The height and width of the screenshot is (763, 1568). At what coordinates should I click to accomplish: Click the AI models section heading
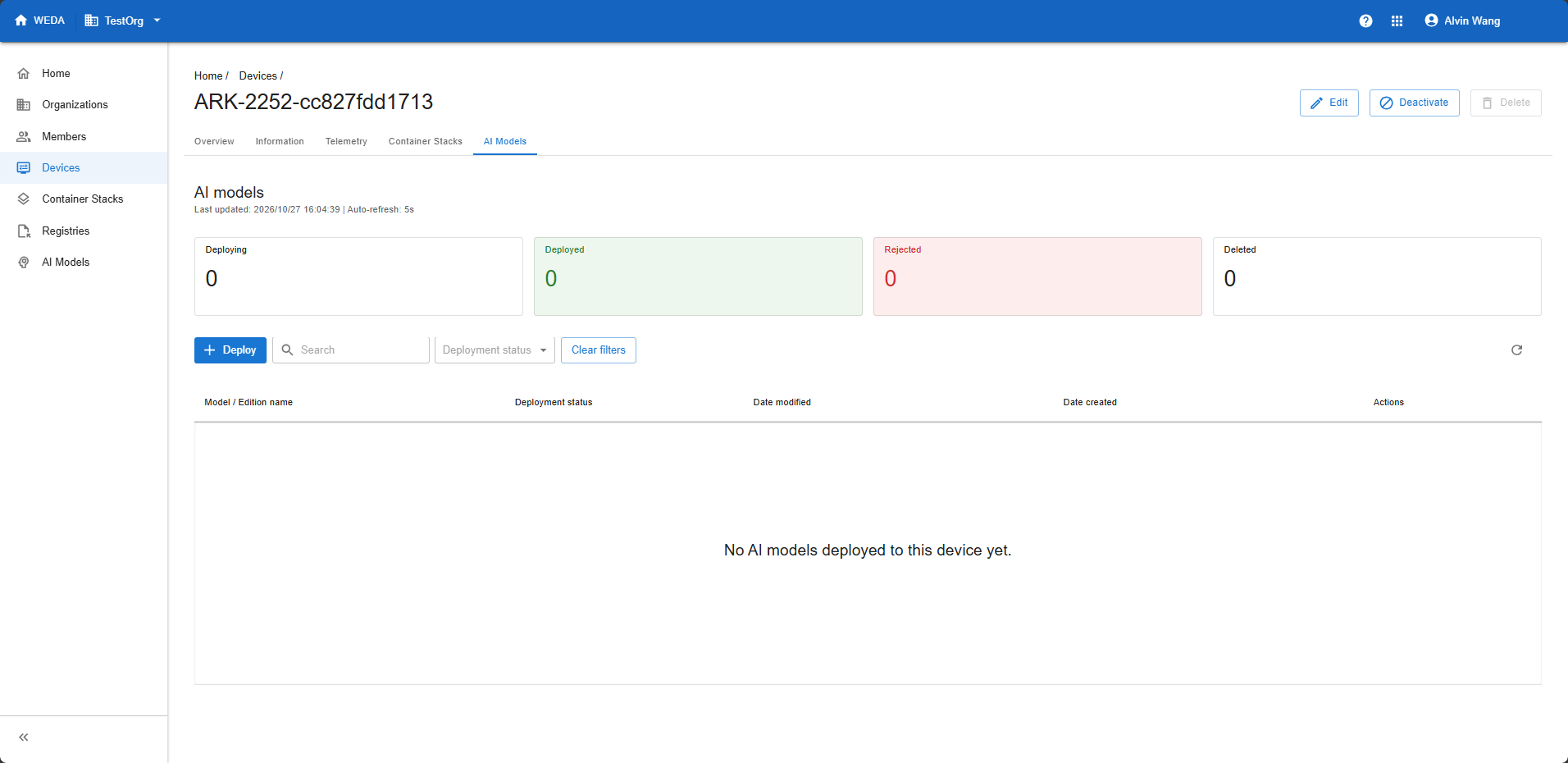(229, 192)
